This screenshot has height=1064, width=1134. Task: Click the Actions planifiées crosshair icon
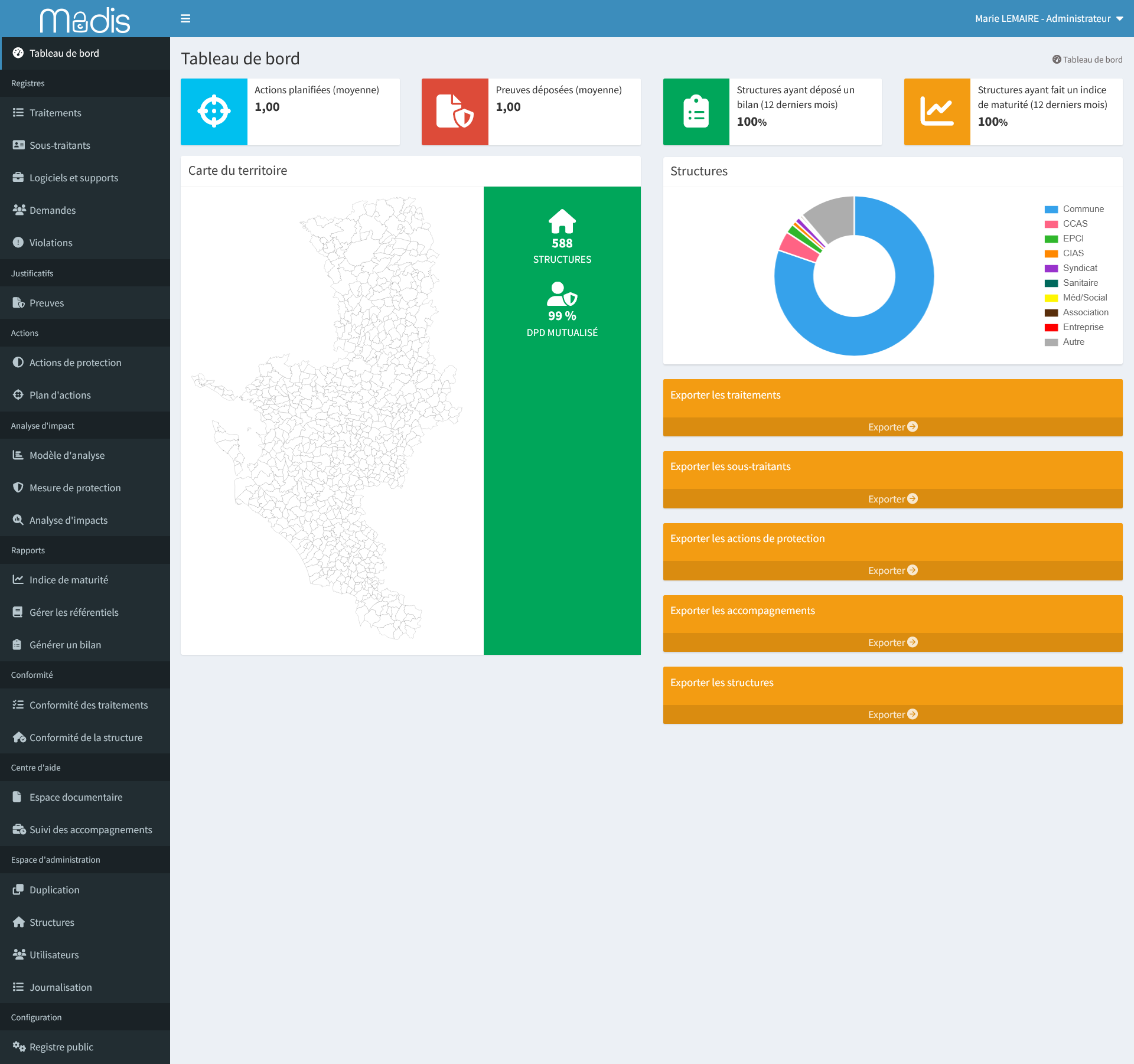(214, 111)
